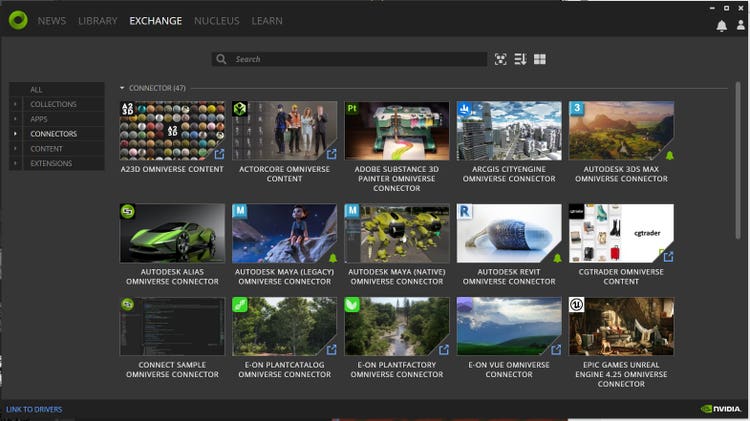Image resolution: width=750 pixels, height=421 pixels.
Task: Open Link to Drivers
Action: 34,410
